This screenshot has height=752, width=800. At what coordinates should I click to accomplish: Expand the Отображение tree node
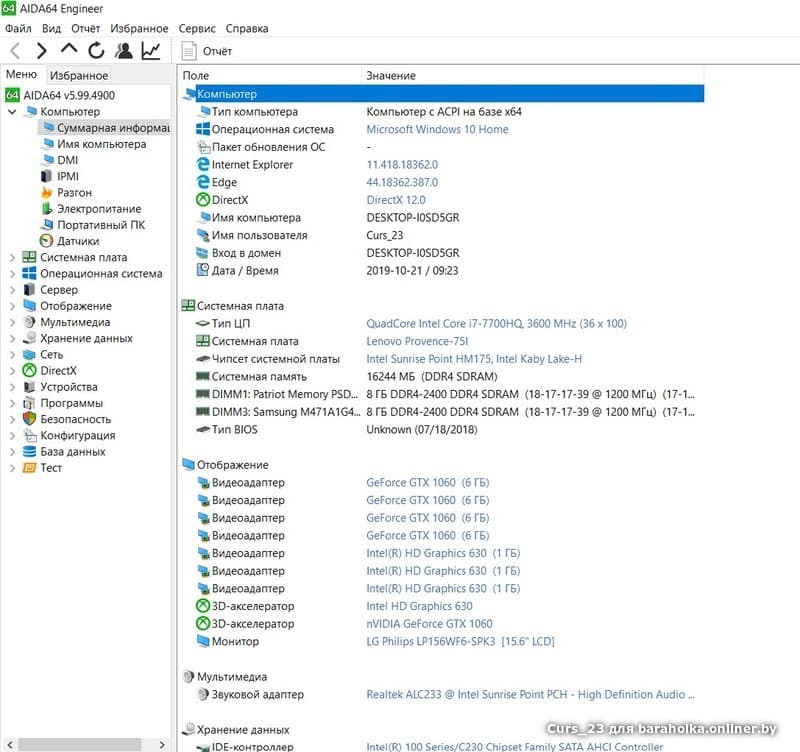click(x=12, y=306)
